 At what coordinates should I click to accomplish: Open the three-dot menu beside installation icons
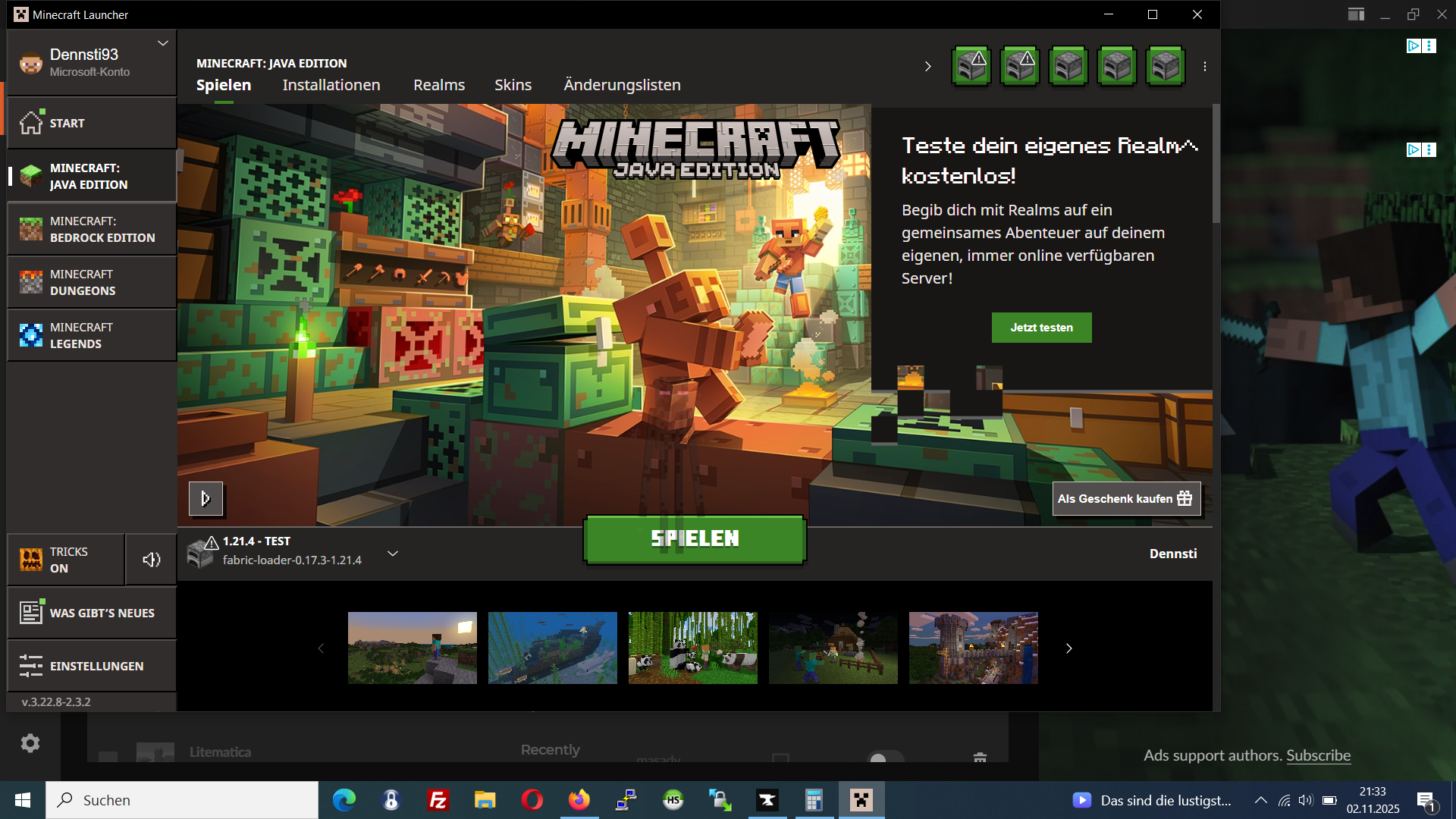[x=1205, y=67]
